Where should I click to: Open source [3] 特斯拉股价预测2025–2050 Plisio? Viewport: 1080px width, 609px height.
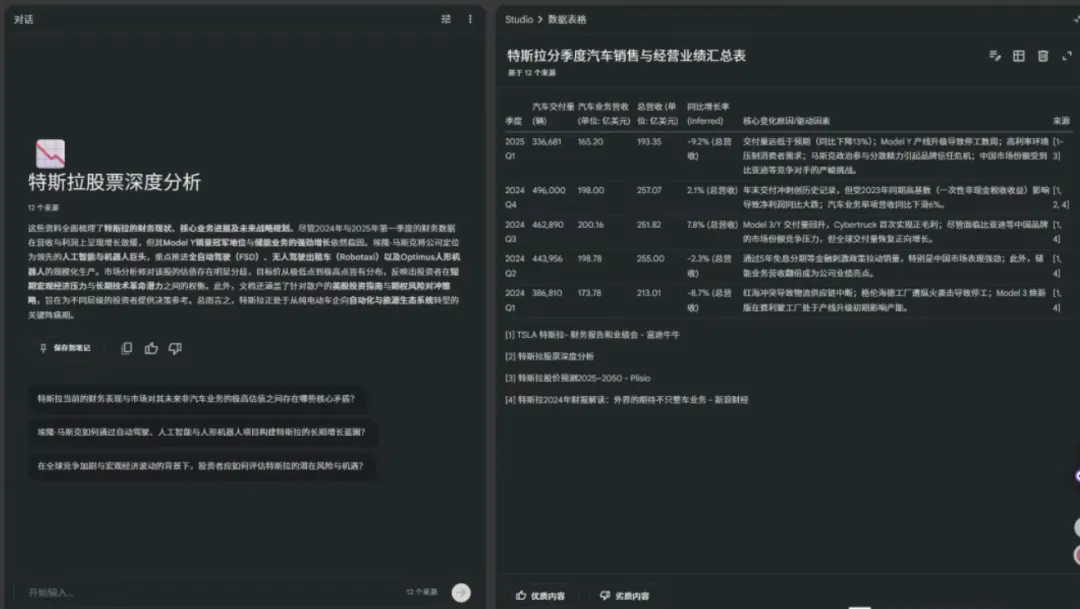tap(577, 378)
